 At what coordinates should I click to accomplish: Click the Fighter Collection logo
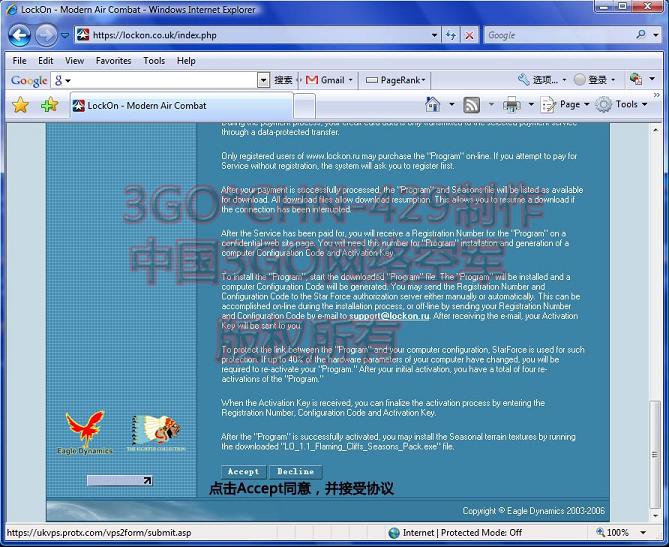156,433
